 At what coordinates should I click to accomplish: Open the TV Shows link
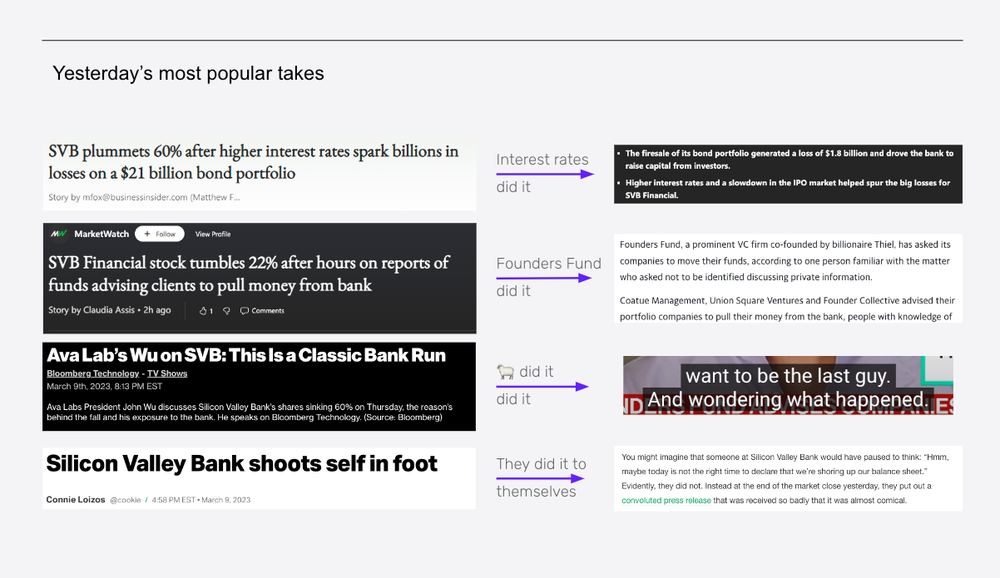pyautogui.click(x=167, y=374)
